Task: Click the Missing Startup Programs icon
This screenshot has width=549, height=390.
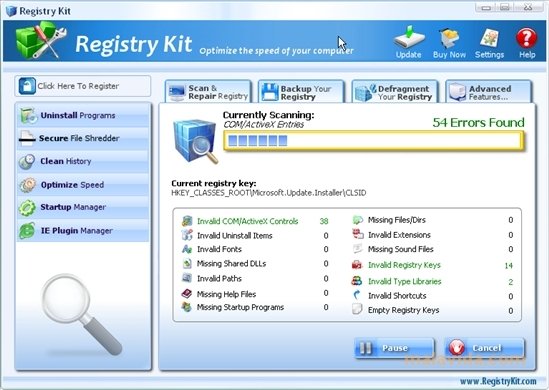Action: click(x=186, y=307)
